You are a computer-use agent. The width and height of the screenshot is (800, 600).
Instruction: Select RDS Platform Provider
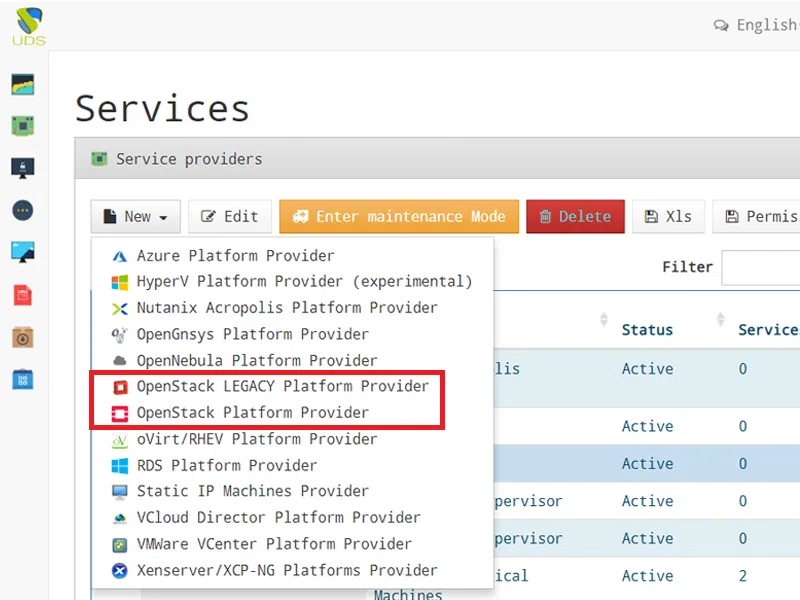tap(292, 465)
